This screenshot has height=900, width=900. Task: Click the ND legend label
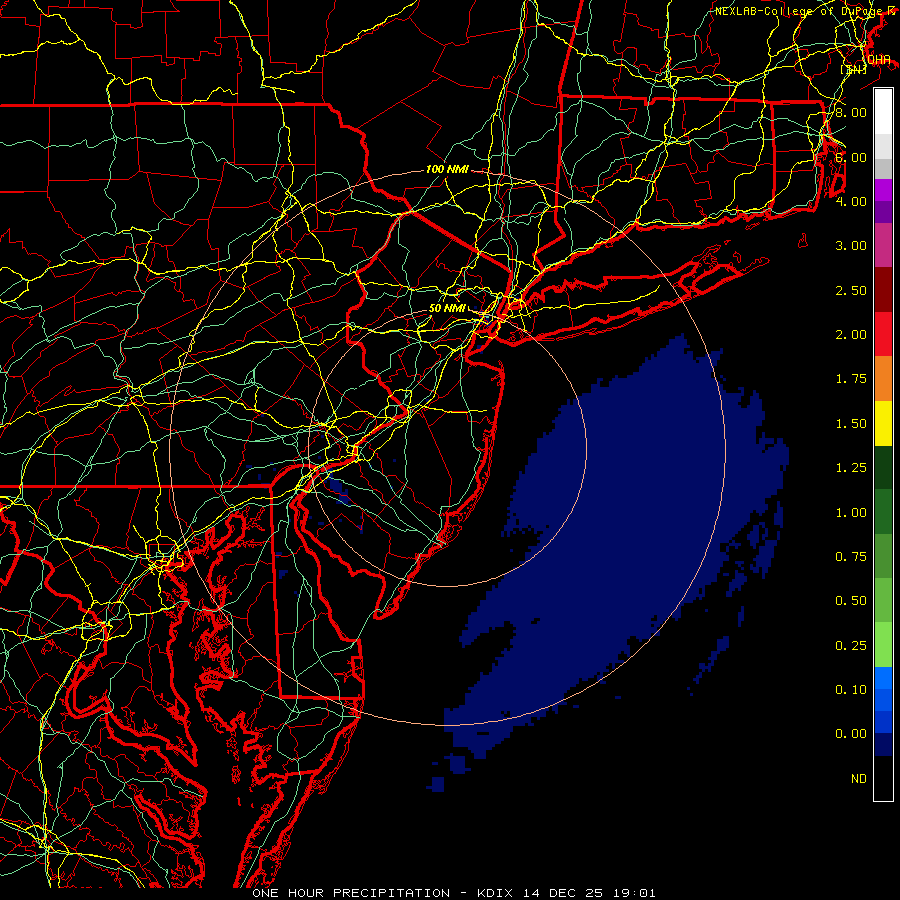858,779
